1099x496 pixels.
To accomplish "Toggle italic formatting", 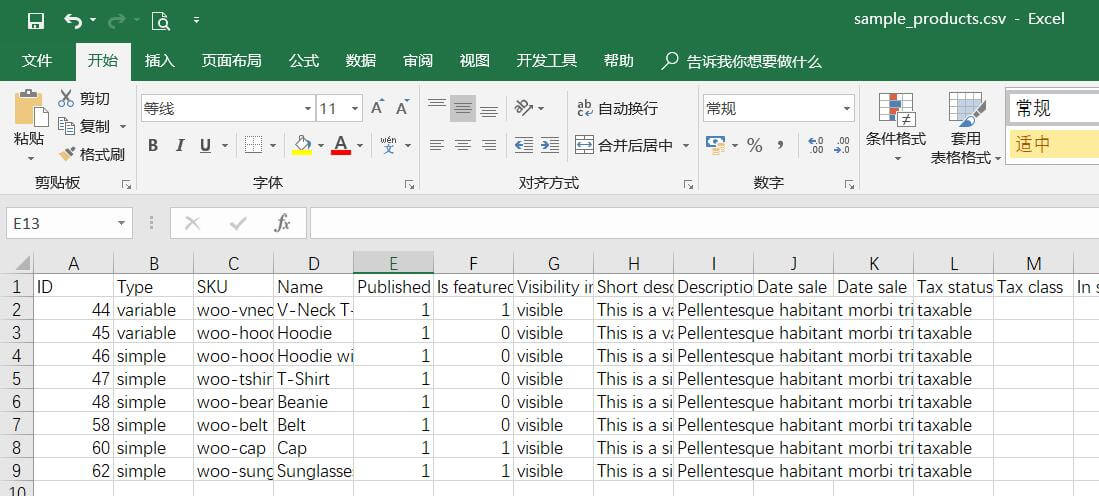I will (180, 145).
